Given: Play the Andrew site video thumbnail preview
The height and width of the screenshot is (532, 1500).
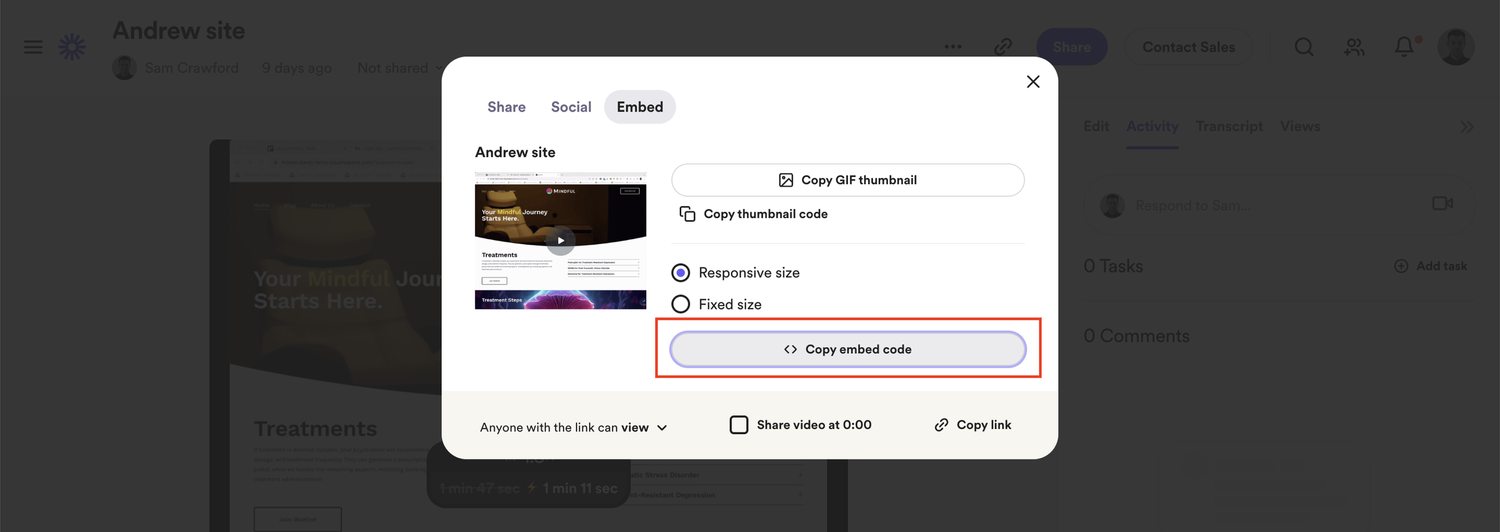Looking at the screenshot, I should click(x=560, y=239).
